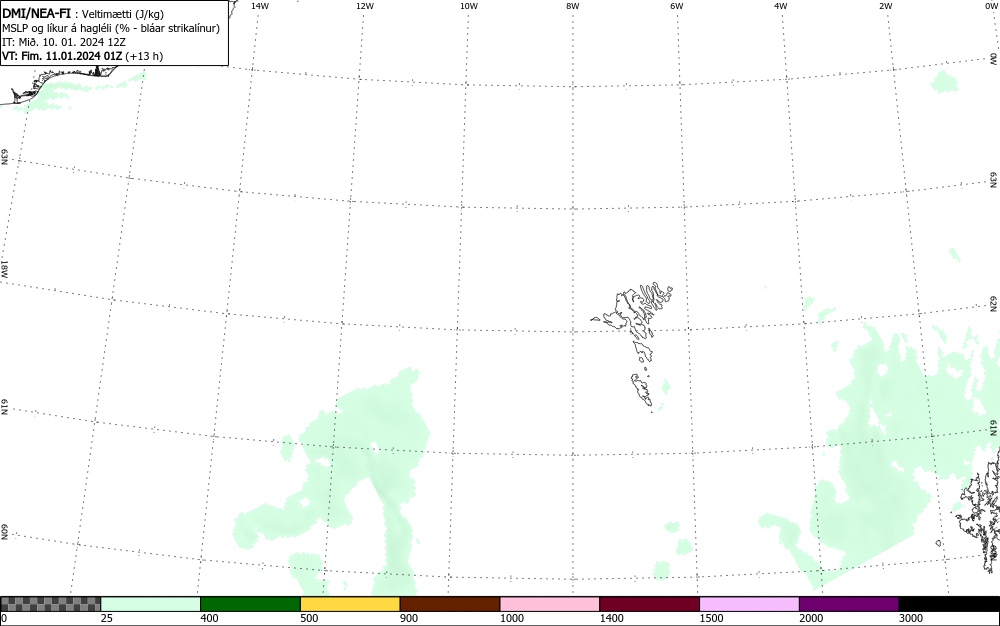Click the 0W longitude label
This screenshot has height=626, width=1000.
(990, 6)
